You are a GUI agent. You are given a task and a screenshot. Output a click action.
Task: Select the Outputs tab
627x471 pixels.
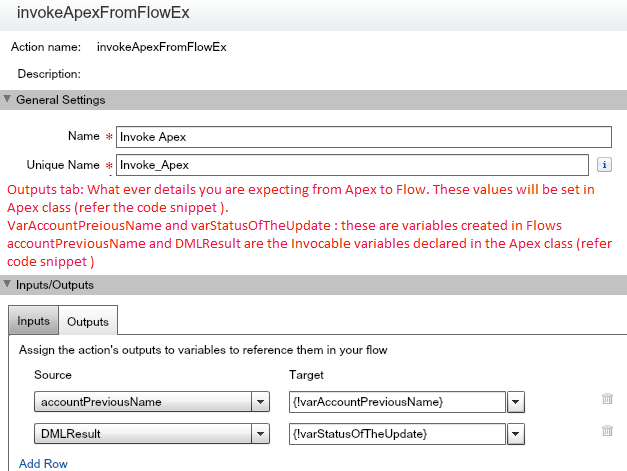pyautogui.click(x=88, y=321)
